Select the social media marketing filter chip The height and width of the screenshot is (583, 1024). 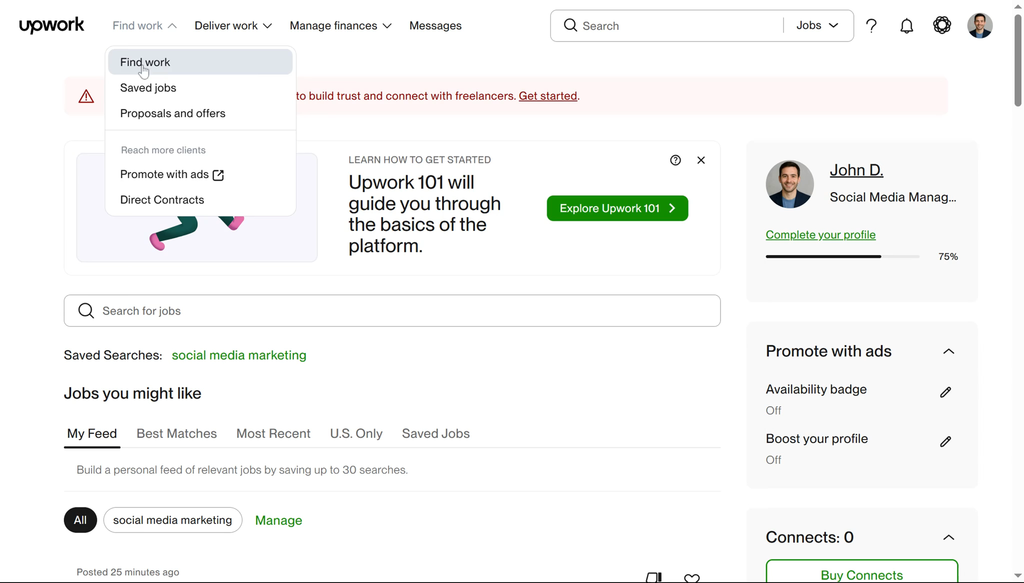(172, 520)
